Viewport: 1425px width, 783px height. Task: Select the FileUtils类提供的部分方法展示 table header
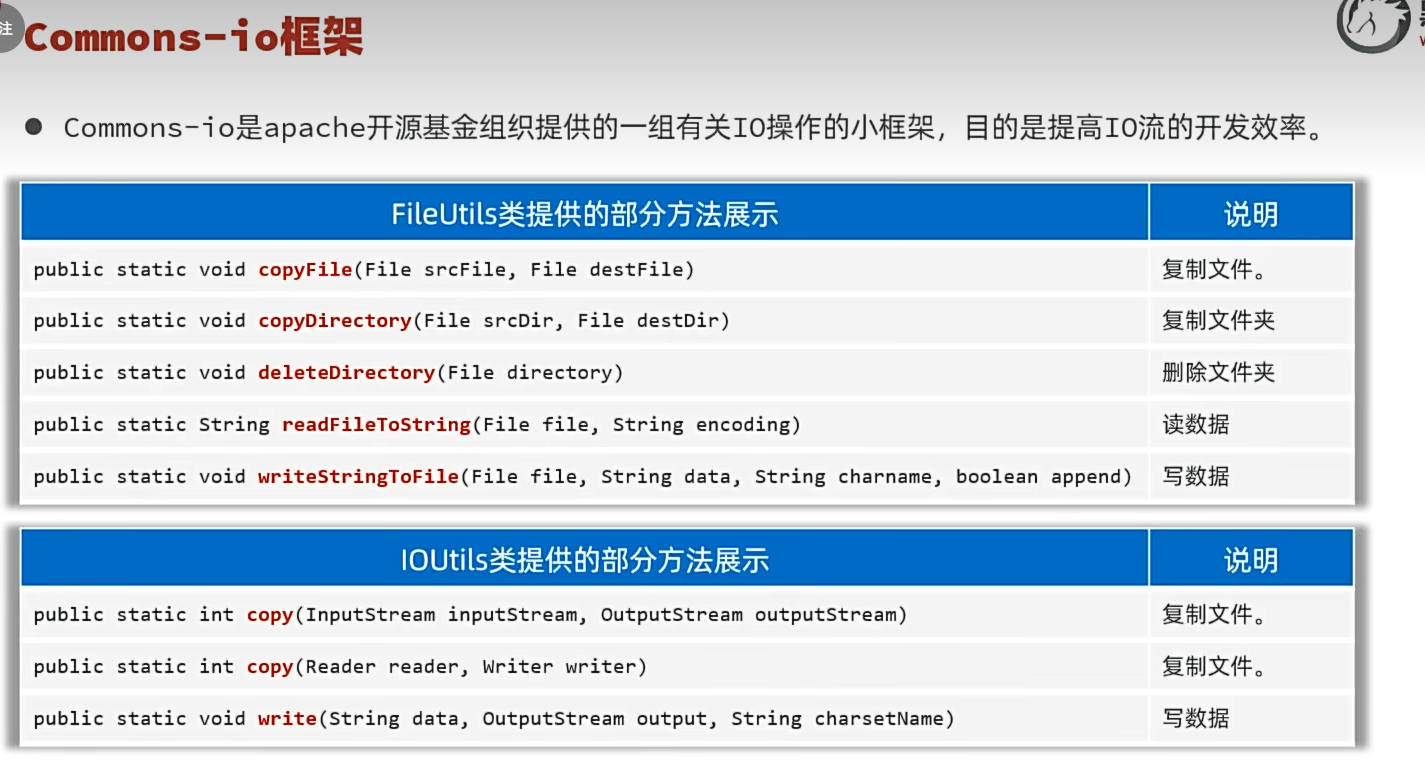[584, 212]
